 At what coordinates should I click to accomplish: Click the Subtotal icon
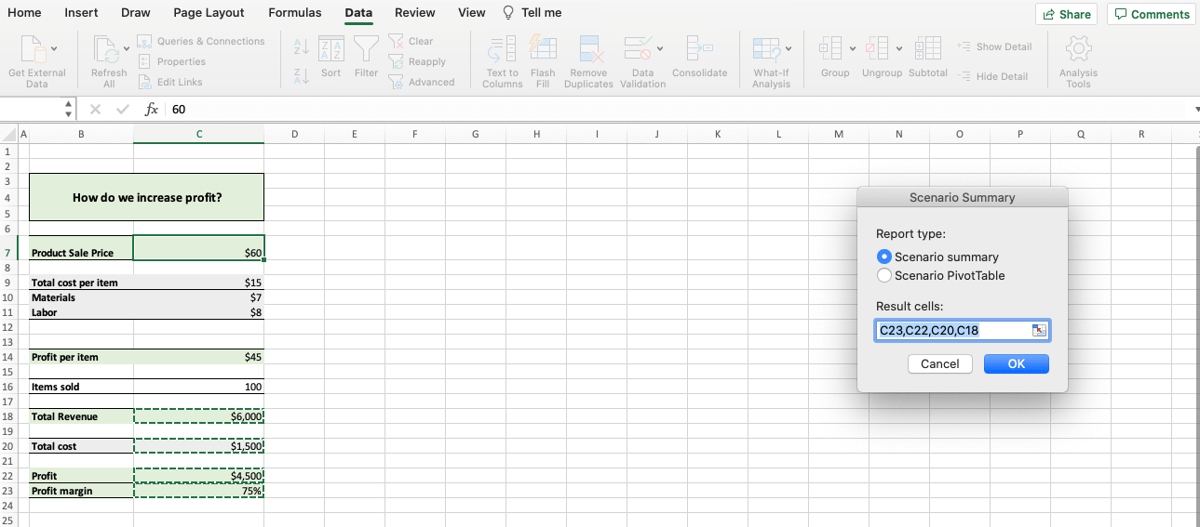click(927, 48)
